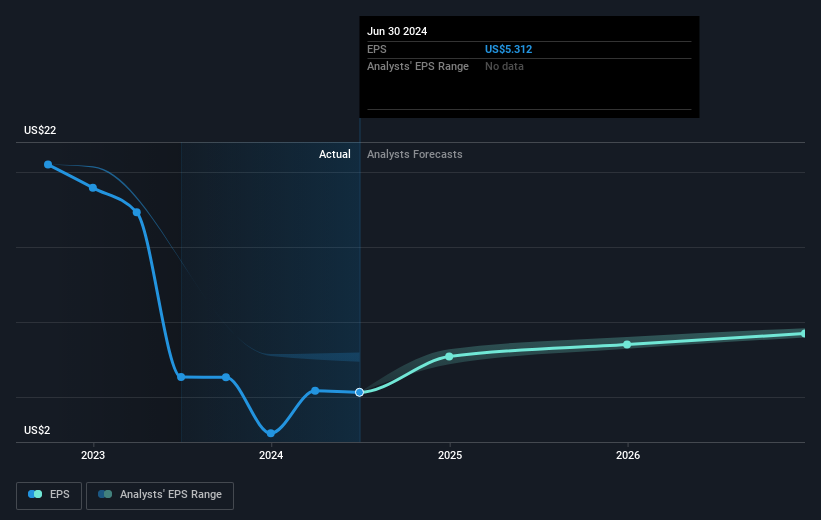821x520 pixels.
Task: Click the EPS data point at 2023
Action: click(x=93, y=187)
